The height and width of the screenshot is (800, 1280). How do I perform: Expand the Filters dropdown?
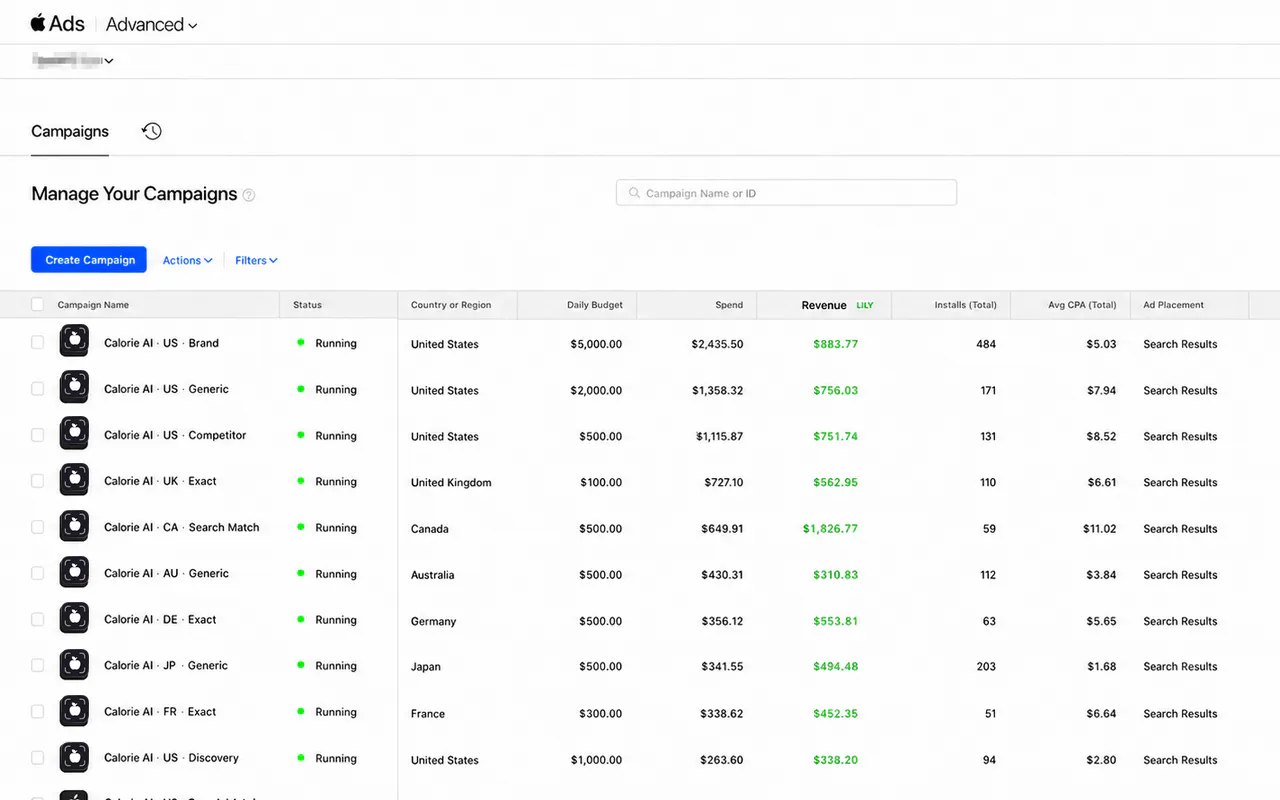tap(256, 260)
